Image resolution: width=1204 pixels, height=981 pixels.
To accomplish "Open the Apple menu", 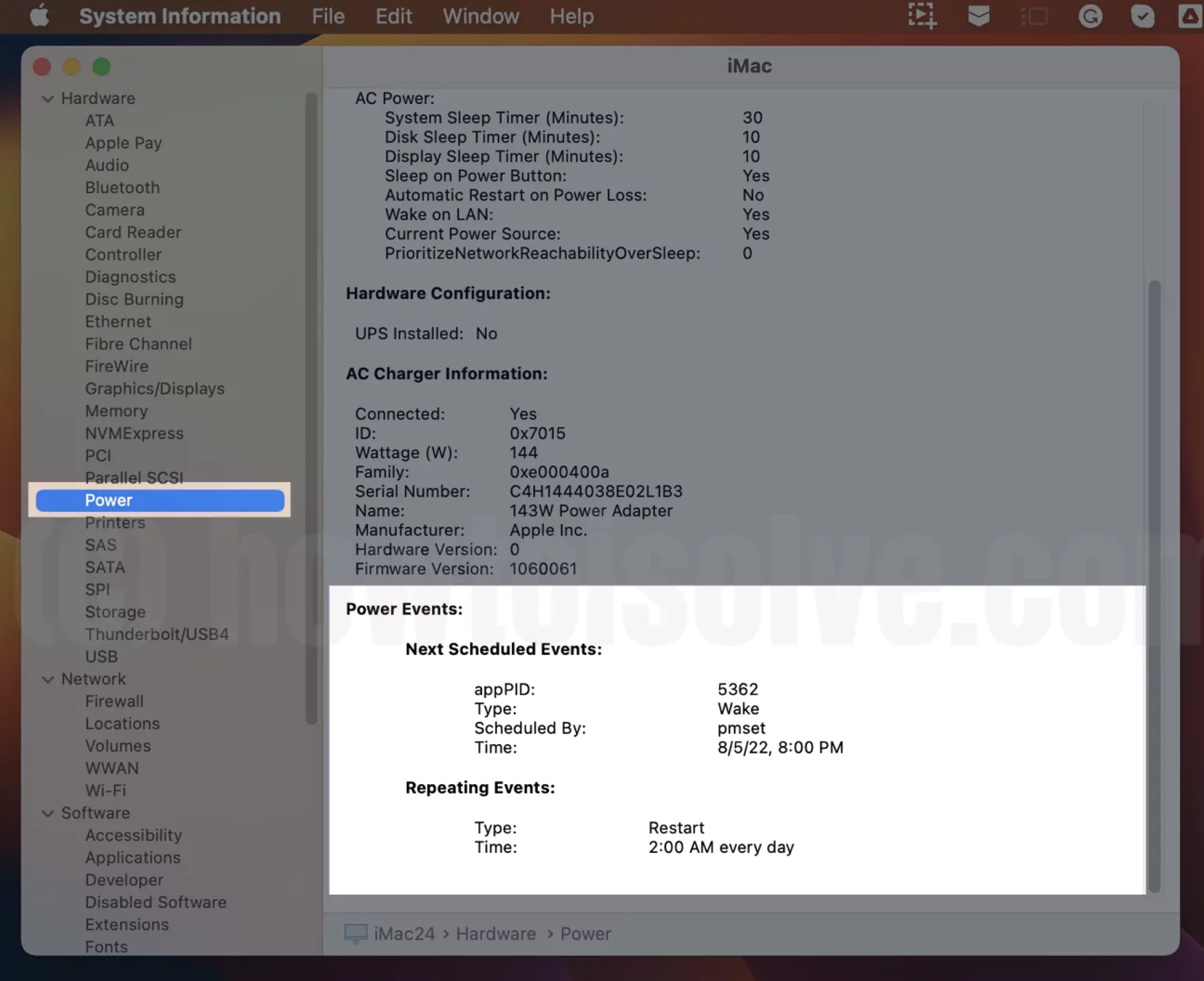I will click(39, 16).
